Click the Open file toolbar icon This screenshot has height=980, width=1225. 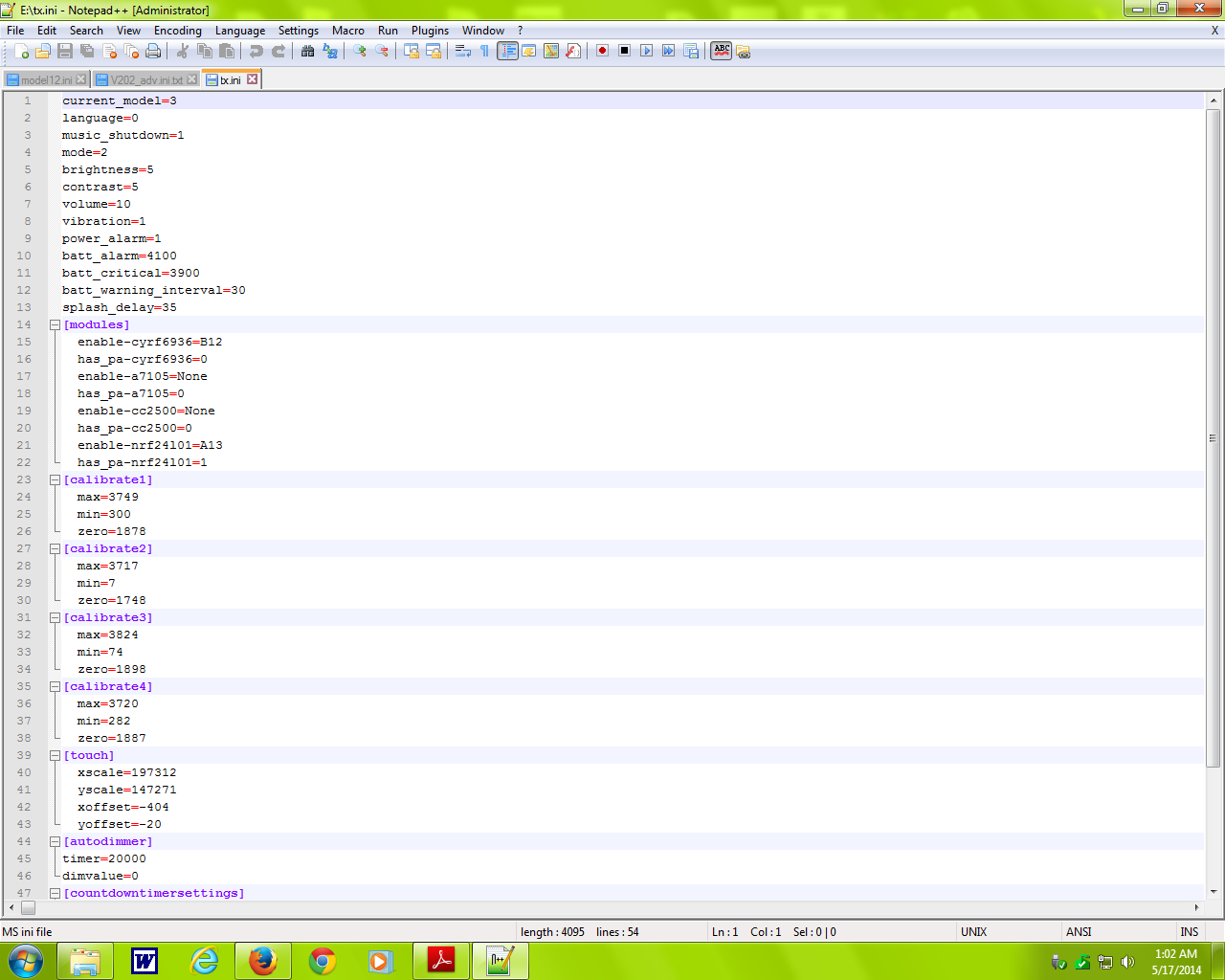43,51
